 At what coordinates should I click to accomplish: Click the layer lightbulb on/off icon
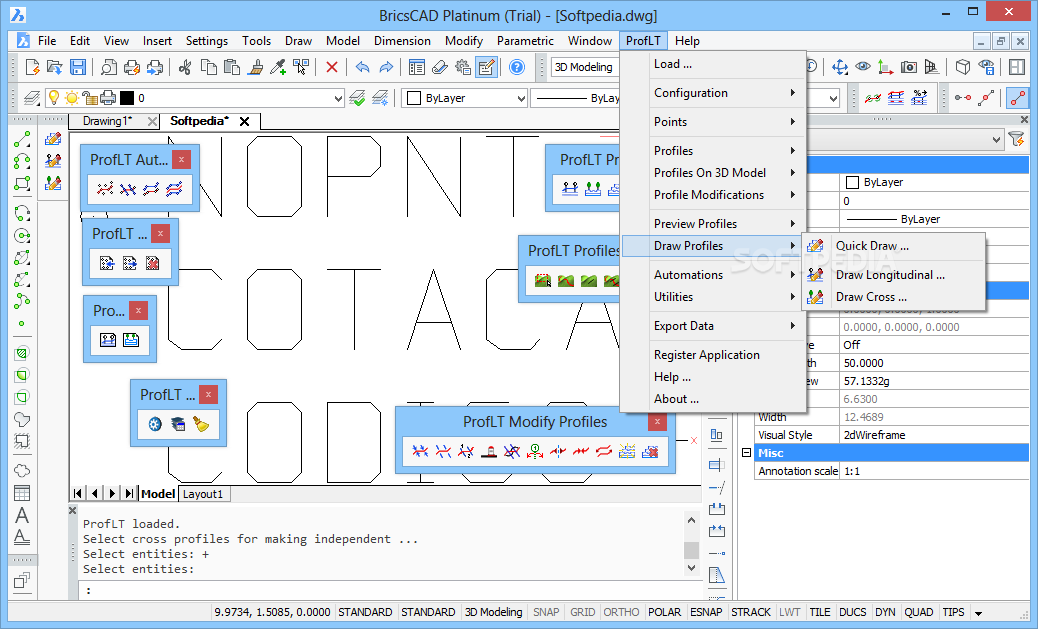tap(54, 98)
